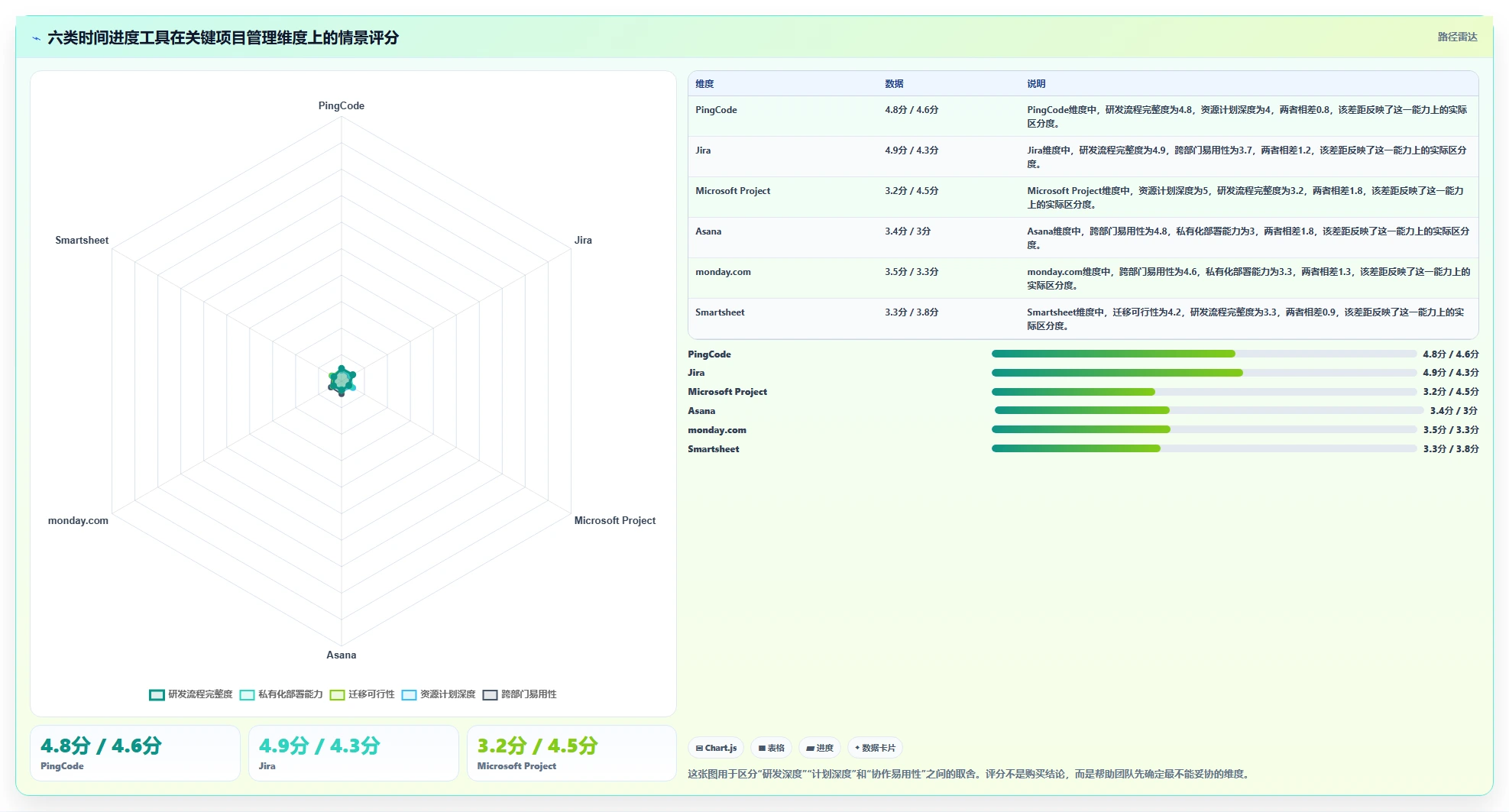Click the 进度 tag

tap(820, 748)
